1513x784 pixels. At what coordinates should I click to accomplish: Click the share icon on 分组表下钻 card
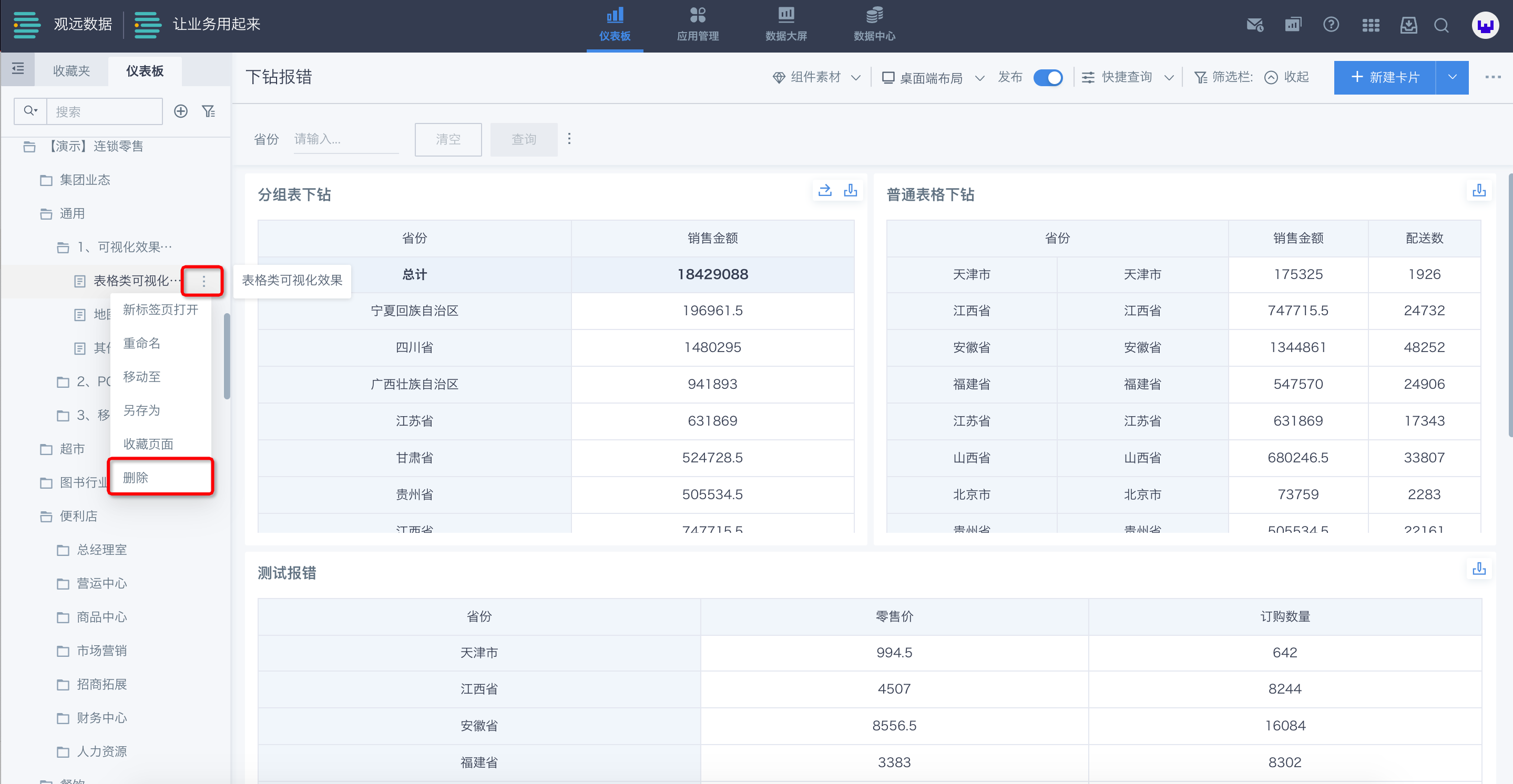click(x=825, y=190)
